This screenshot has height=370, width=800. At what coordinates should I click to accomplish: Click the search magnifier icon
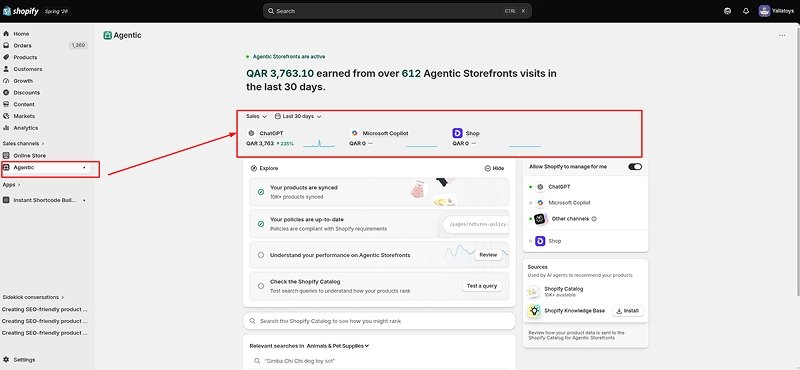coord(270,11)
